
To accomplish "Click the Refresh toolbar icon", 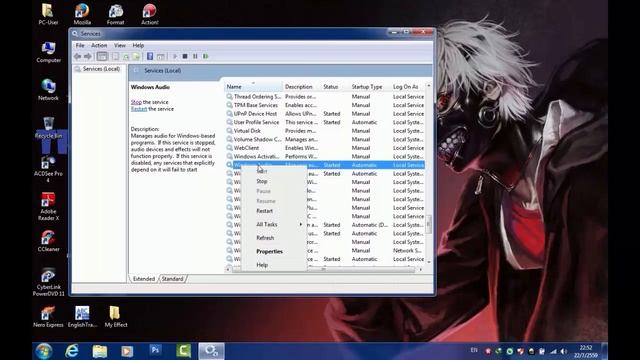I will (x=126, y=56).
